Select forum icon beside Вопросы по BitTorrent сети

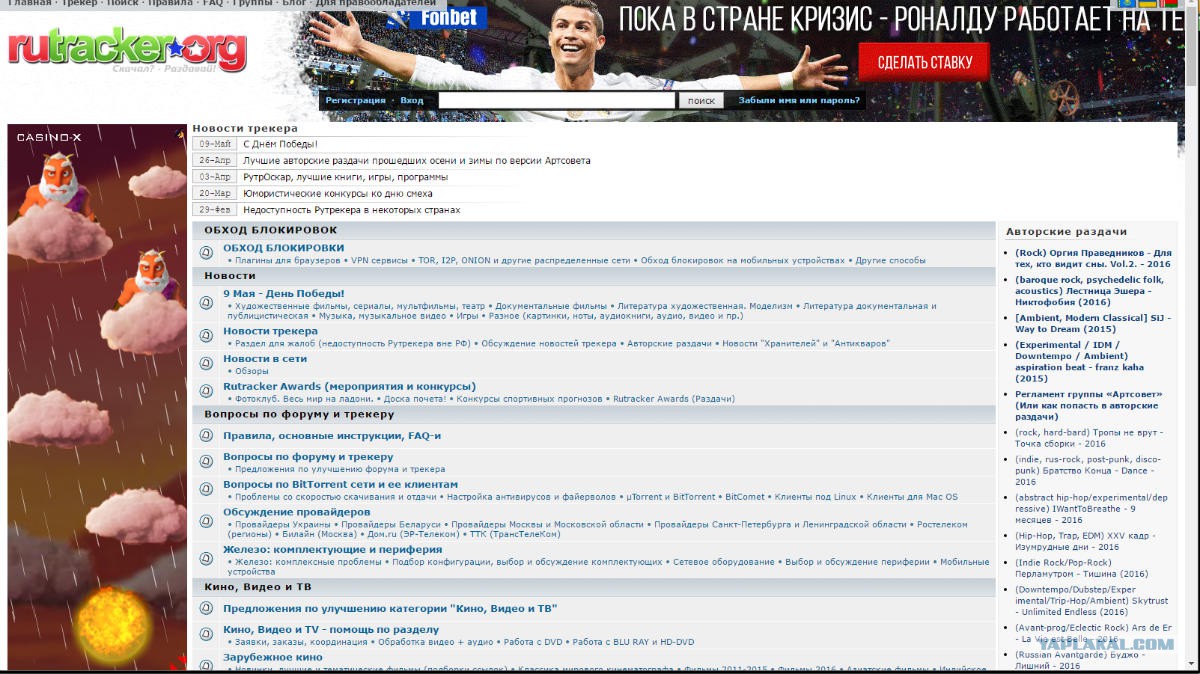[x=207, y=490]
